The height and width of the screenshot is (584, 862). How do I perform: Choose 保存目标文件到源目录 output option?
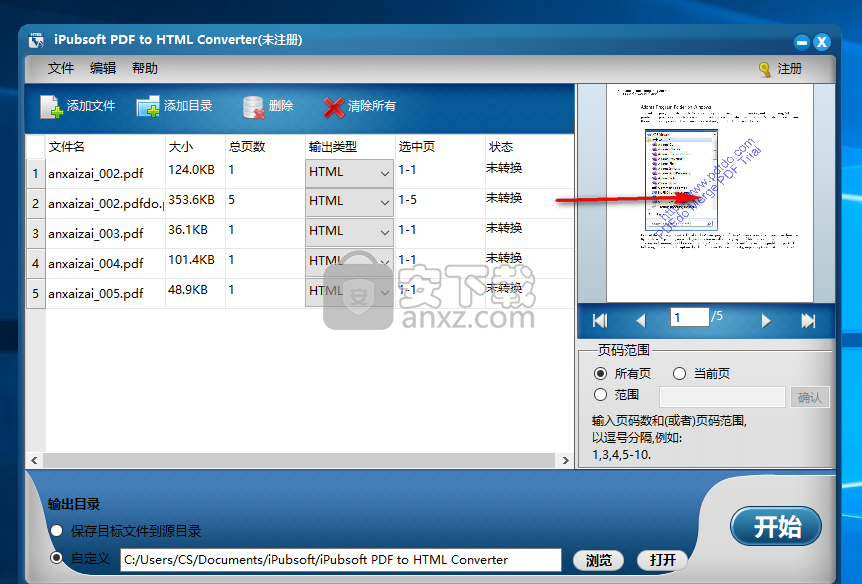coord(57,531)
